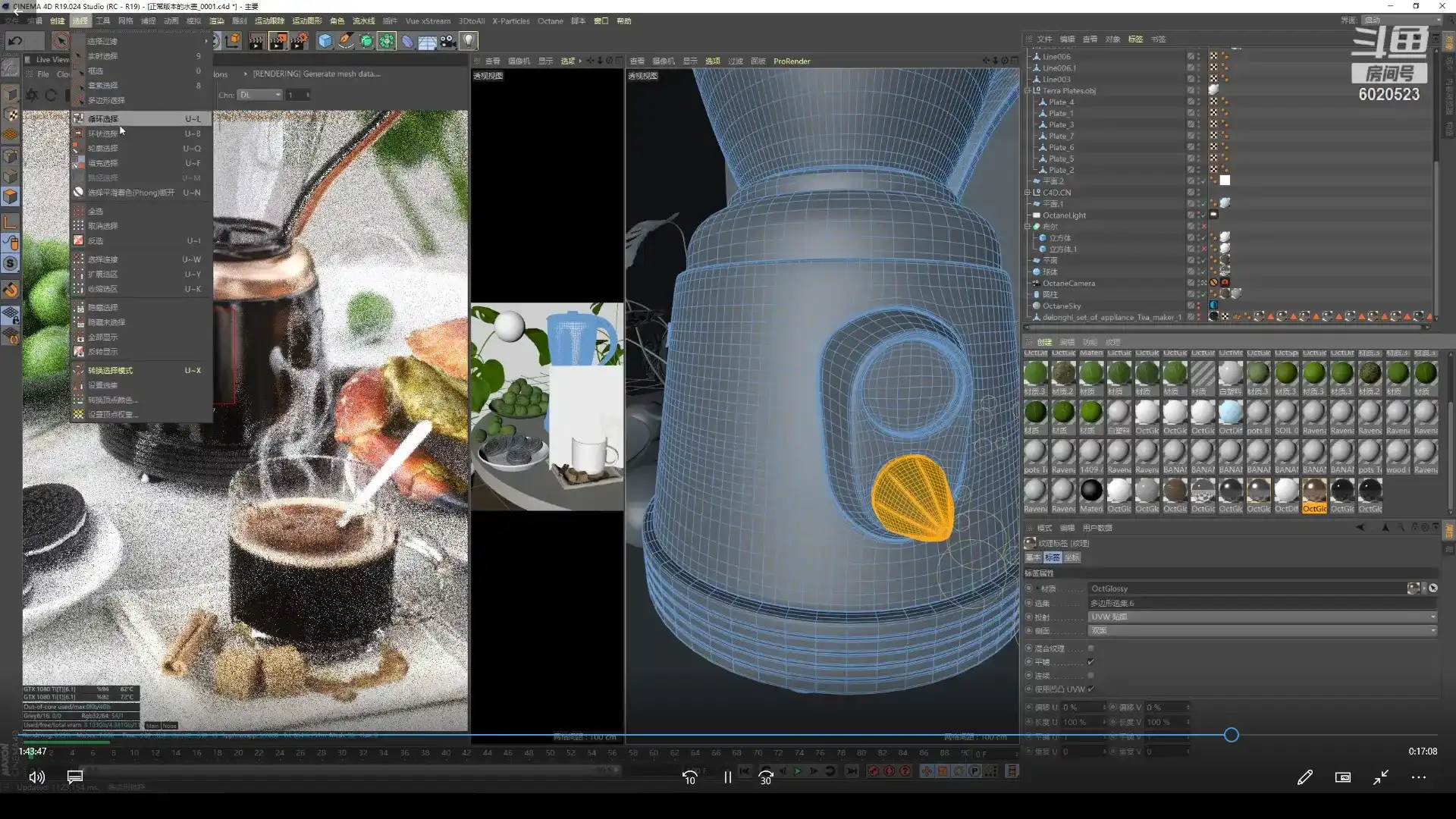
Task: Toggle the 使用凹凸 UVW checkbox
Action: click(1090, 689)
